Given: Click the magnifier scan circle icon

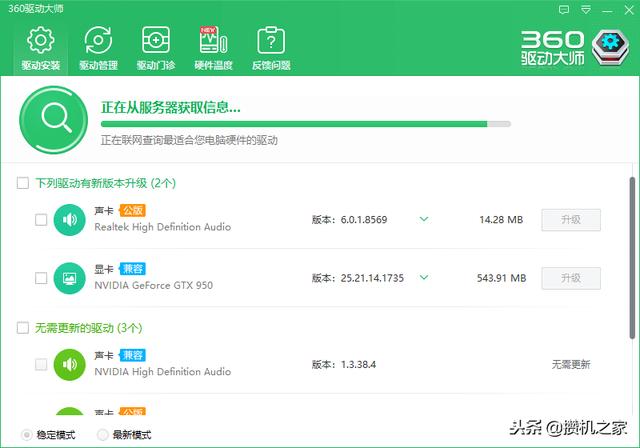Looking at the screenshot, I should [53, 120].
